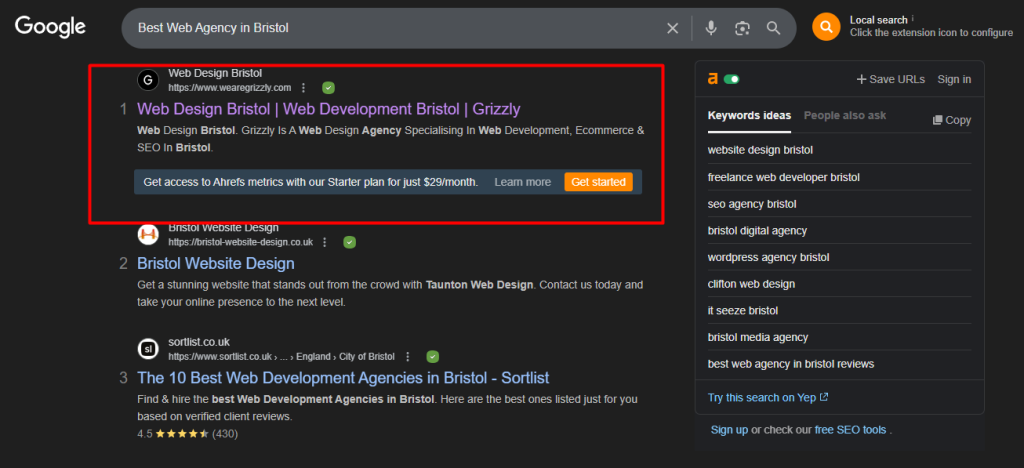Viewport: 1024px width, 468px height.
Task: Click the magnifier search icon in search bar
Action: 773,28
